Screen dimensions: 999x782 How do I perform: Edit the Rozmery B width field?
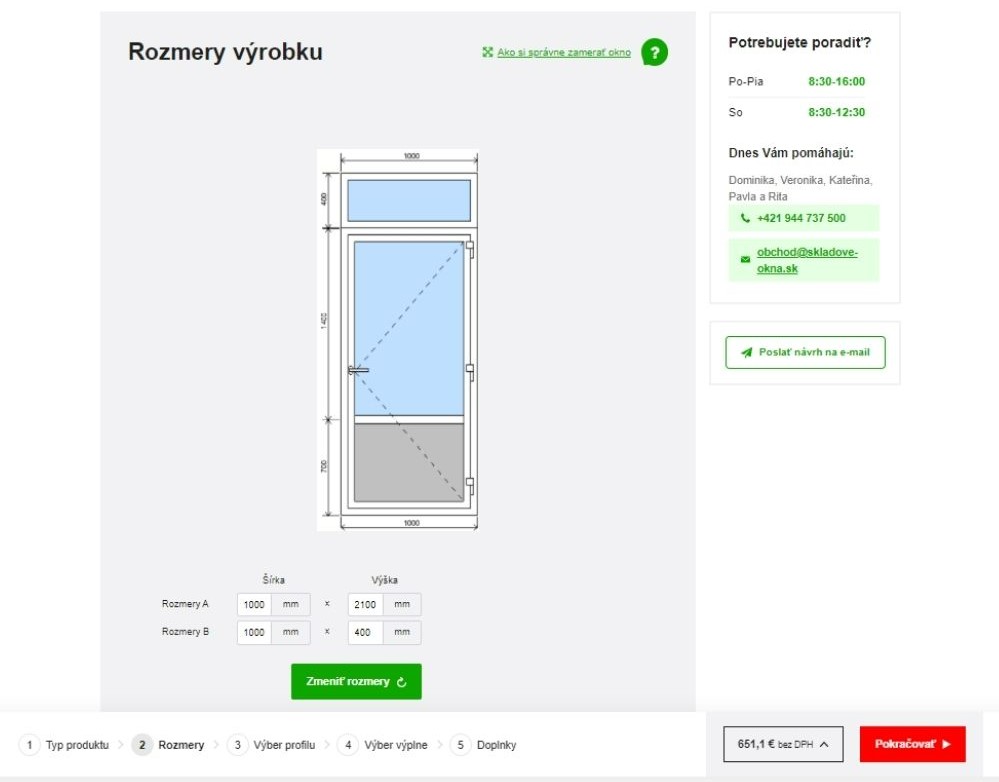pyautogui.click(x=255, y=632)
